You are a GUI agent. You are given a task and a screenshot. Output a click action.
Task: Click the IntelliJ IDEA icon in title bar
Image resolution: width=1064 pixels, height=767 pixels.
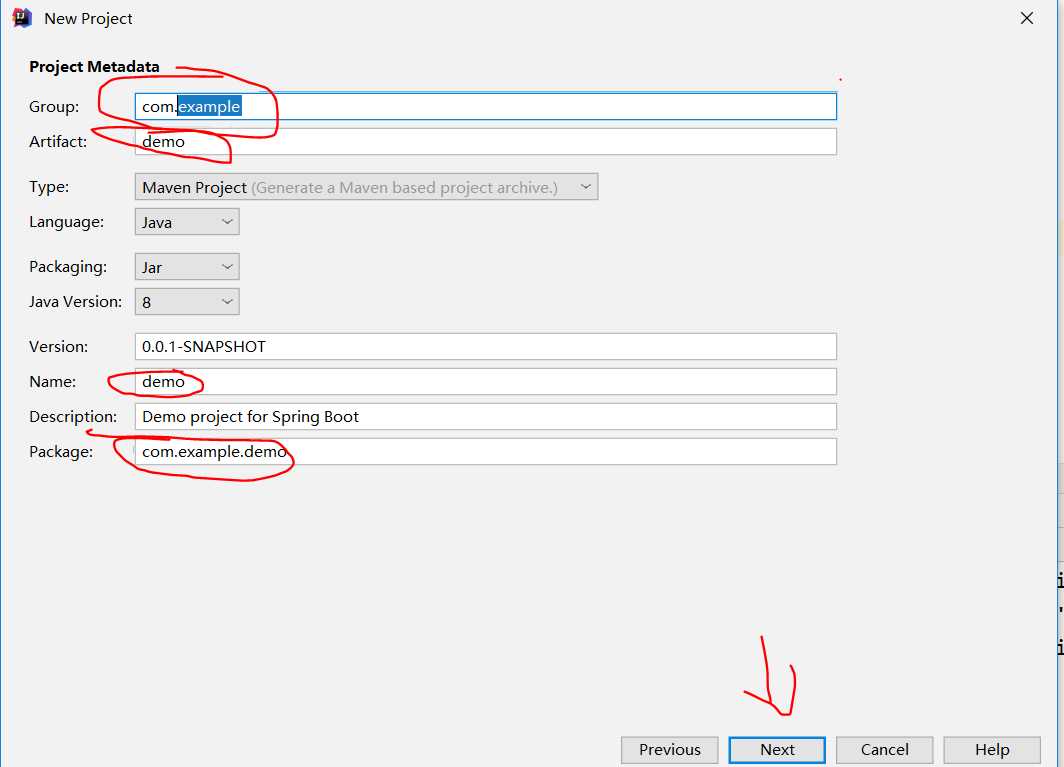tap(22, 18)
